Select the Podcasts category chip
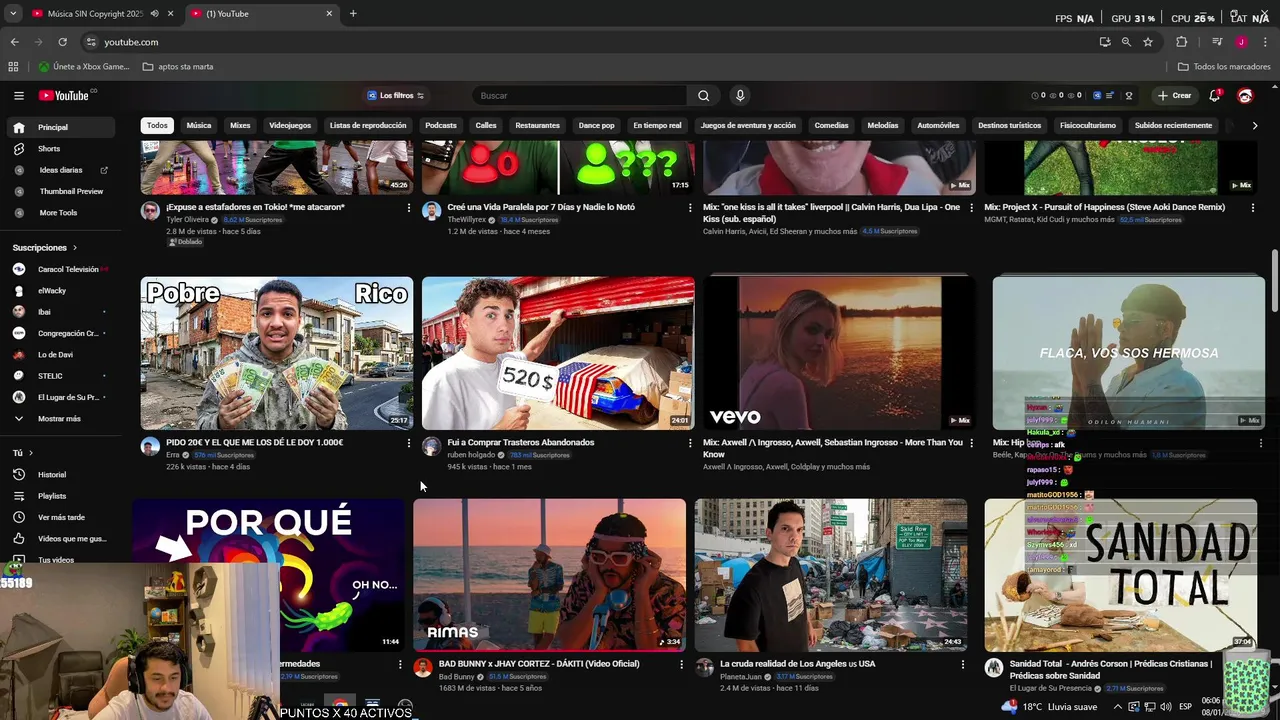The image size is (1280, 720). 440,126
